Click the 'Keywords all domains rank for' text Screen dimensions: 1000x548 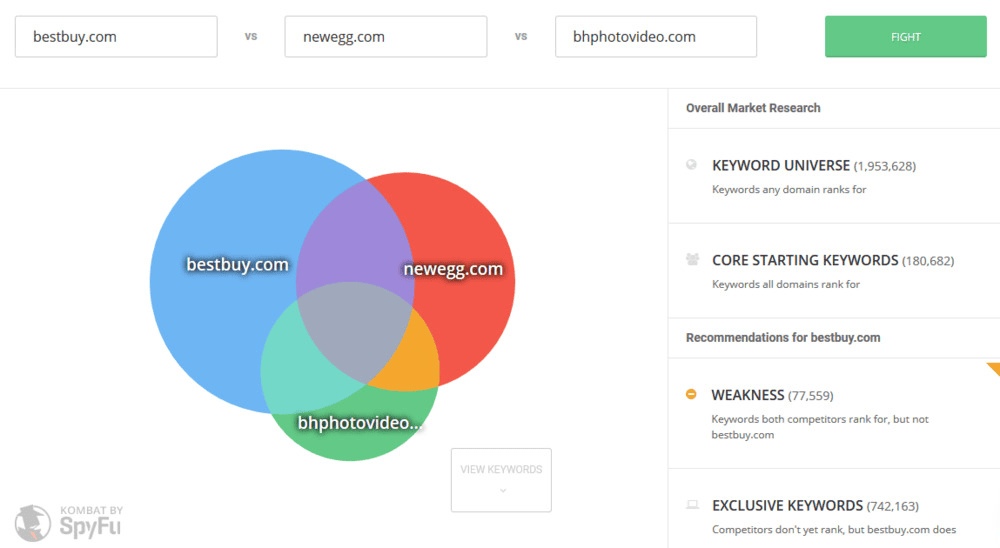[786, 285]
